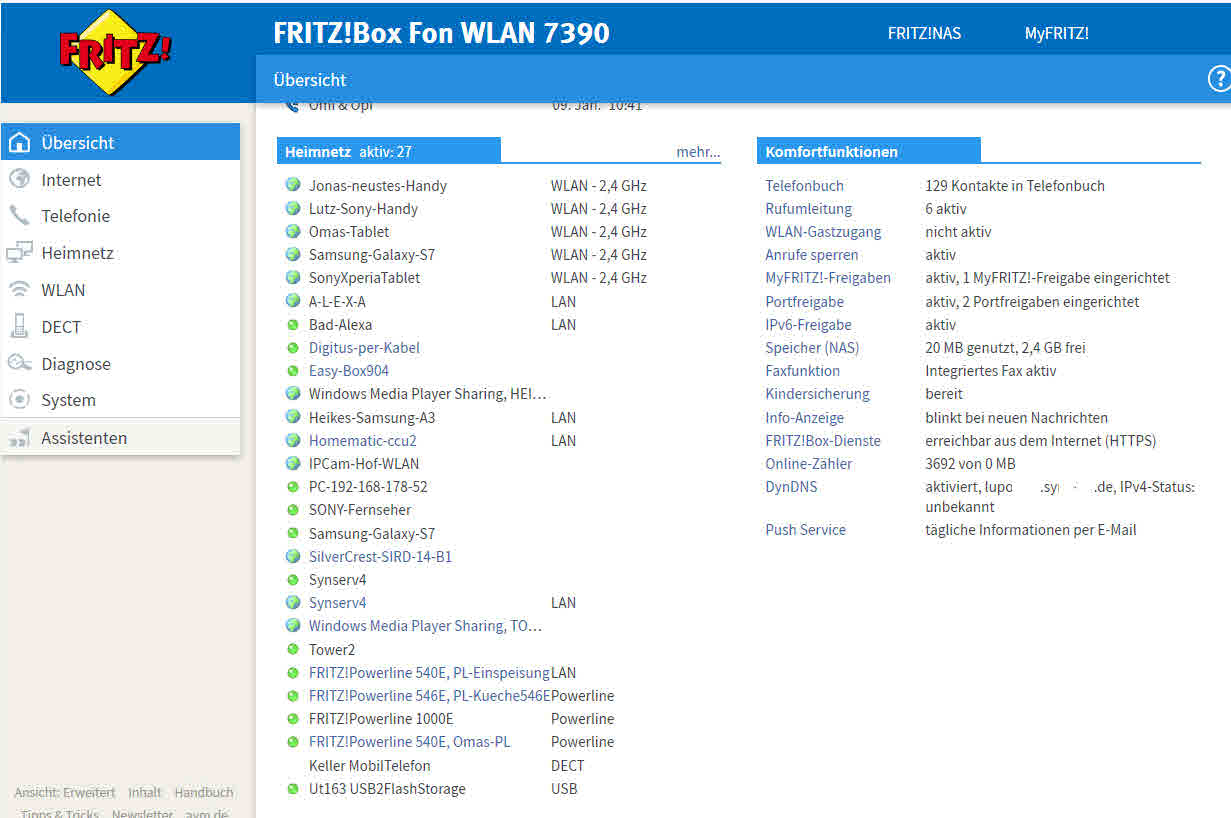Open FRITZ!NAS from the header
The width and height of the screenshot is (1231, 818).
924,33
